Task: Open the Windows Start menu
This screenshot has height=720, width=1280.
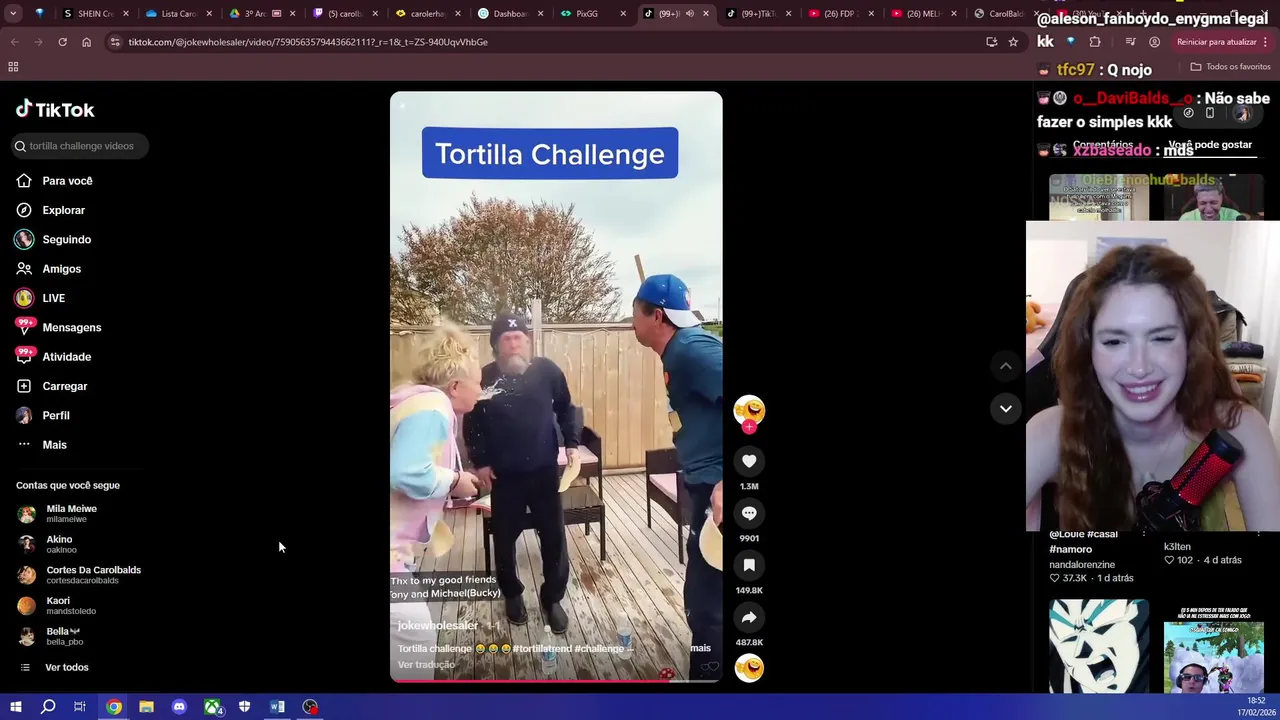Action: pos(15,707)
